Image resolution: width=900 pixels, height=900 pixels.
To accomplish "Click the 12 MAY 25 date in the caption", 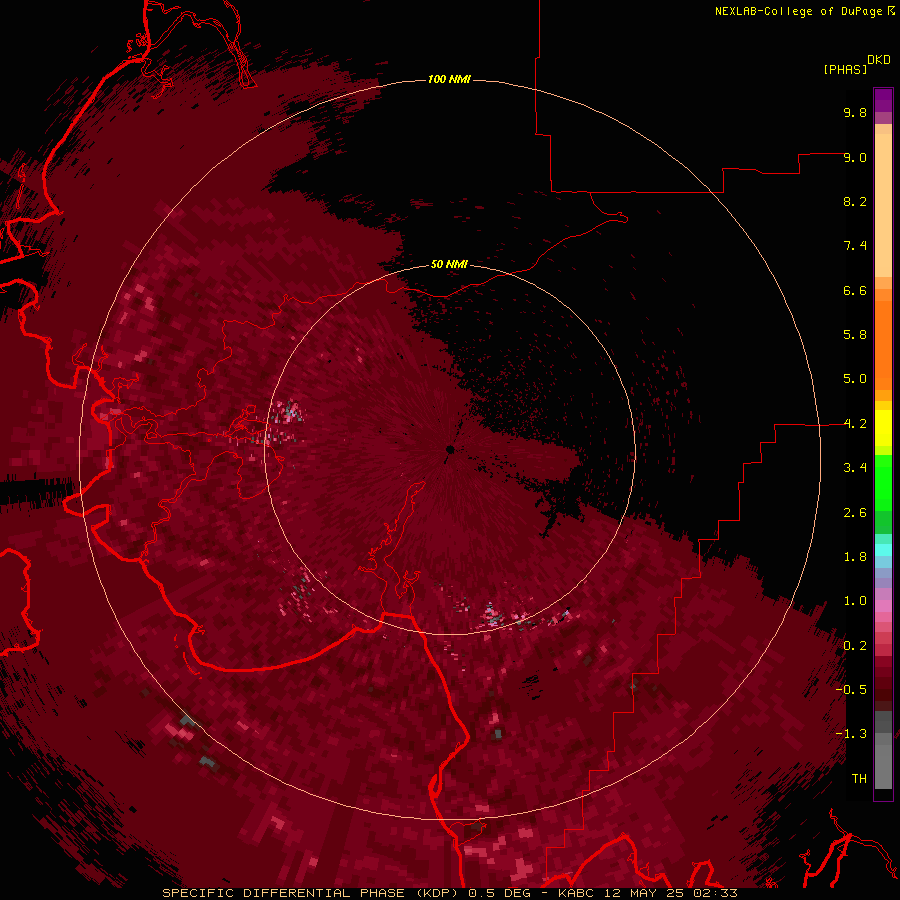I will point(646,893).
